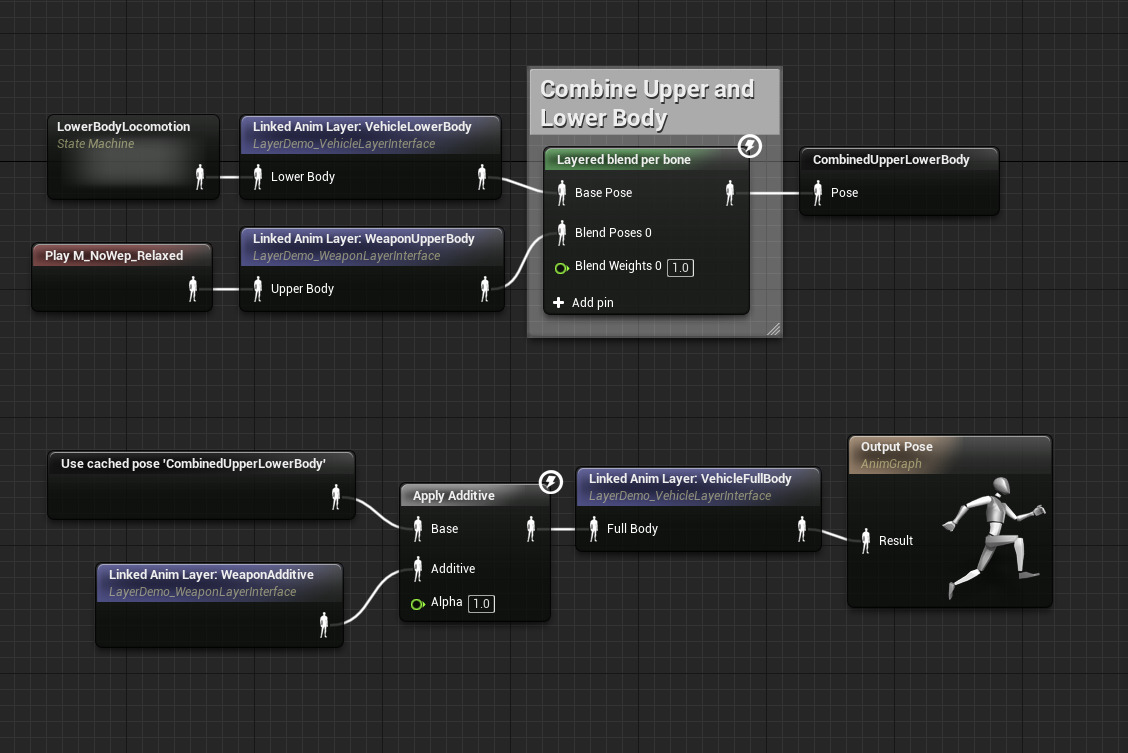Click the LowerBodyLocomotion output pose pin
The height and width of the screenshot is (753, 1128).
click(x=199, y=177)
